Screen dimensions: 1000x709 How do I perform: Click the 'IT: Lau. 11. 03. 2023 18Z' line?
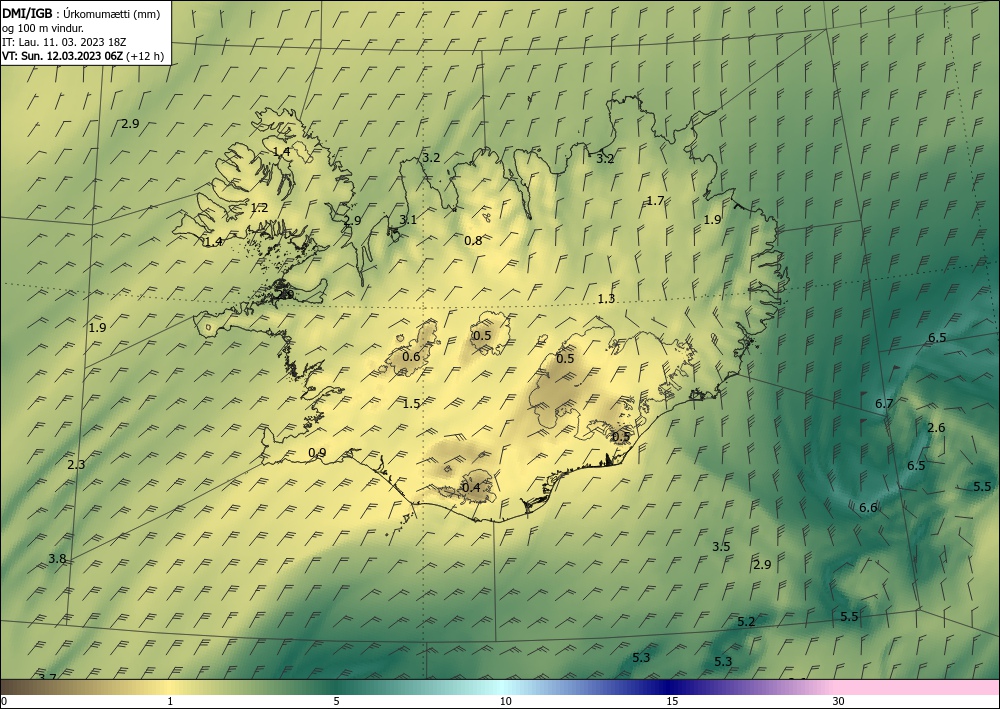tap(64, 42)
